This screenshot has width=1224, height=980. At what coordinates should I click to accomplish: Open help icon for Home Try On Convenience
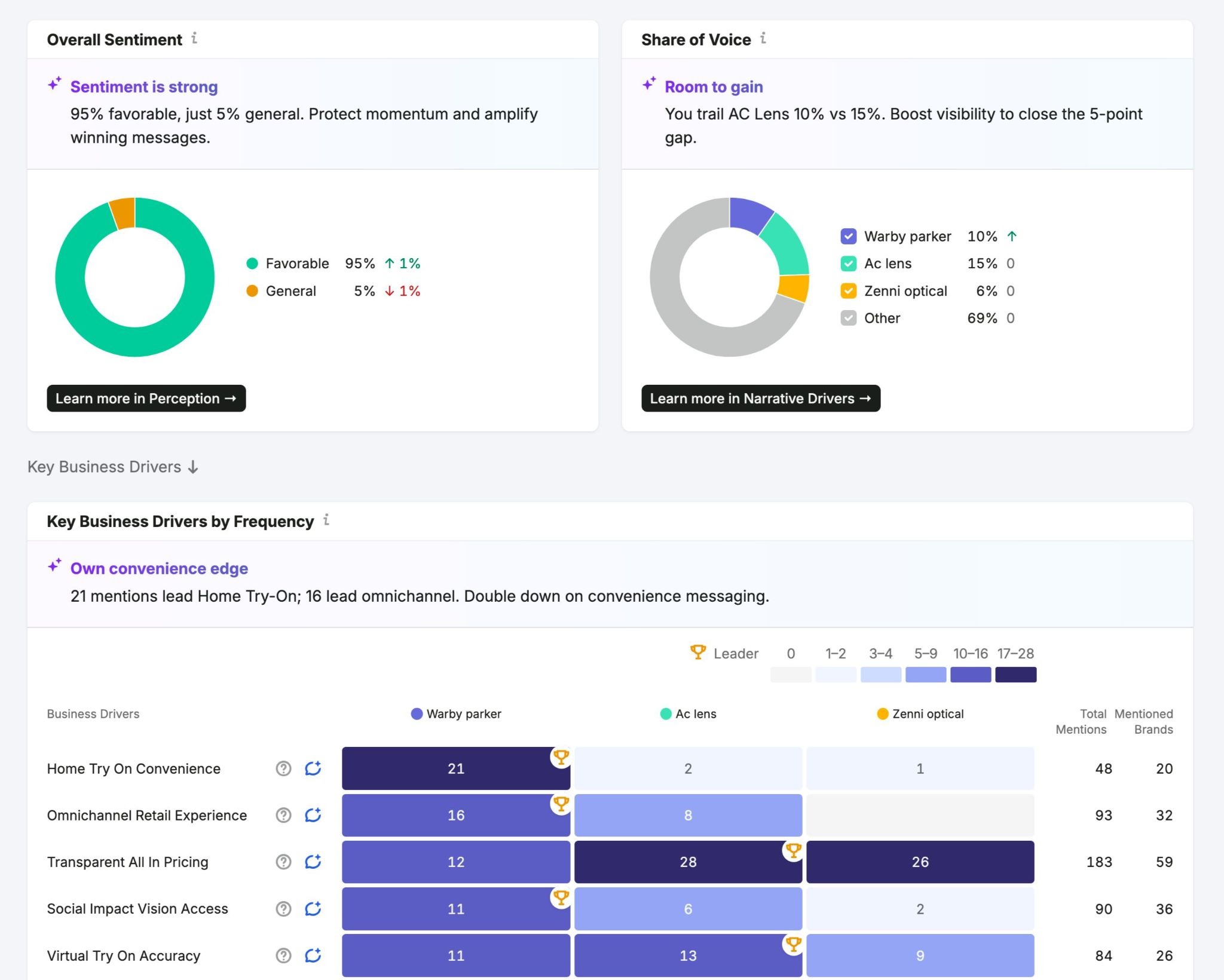(283, 768)
